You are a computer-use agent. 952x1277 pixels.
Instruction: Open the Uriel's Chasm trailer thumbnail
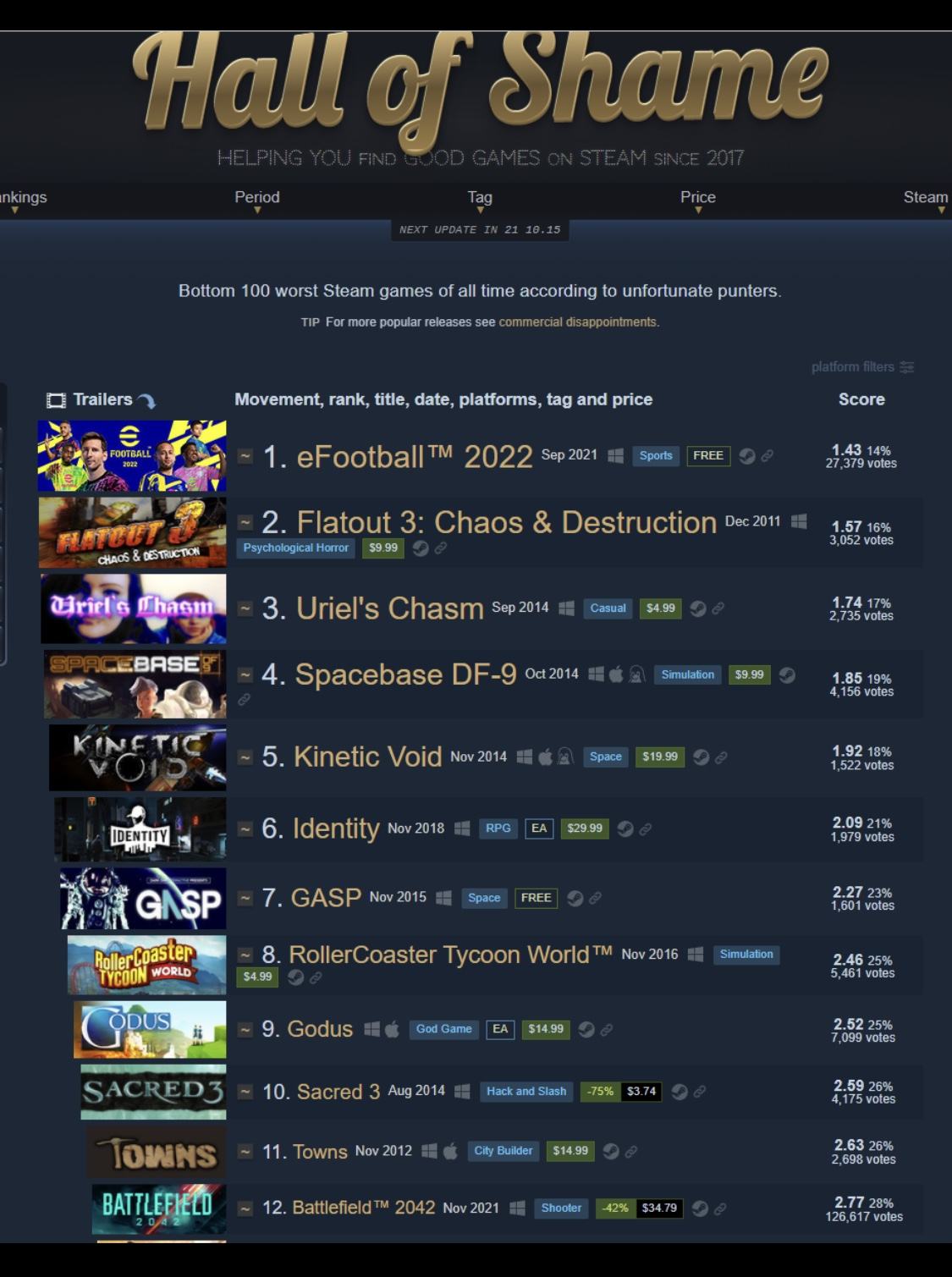coord(134,608)
